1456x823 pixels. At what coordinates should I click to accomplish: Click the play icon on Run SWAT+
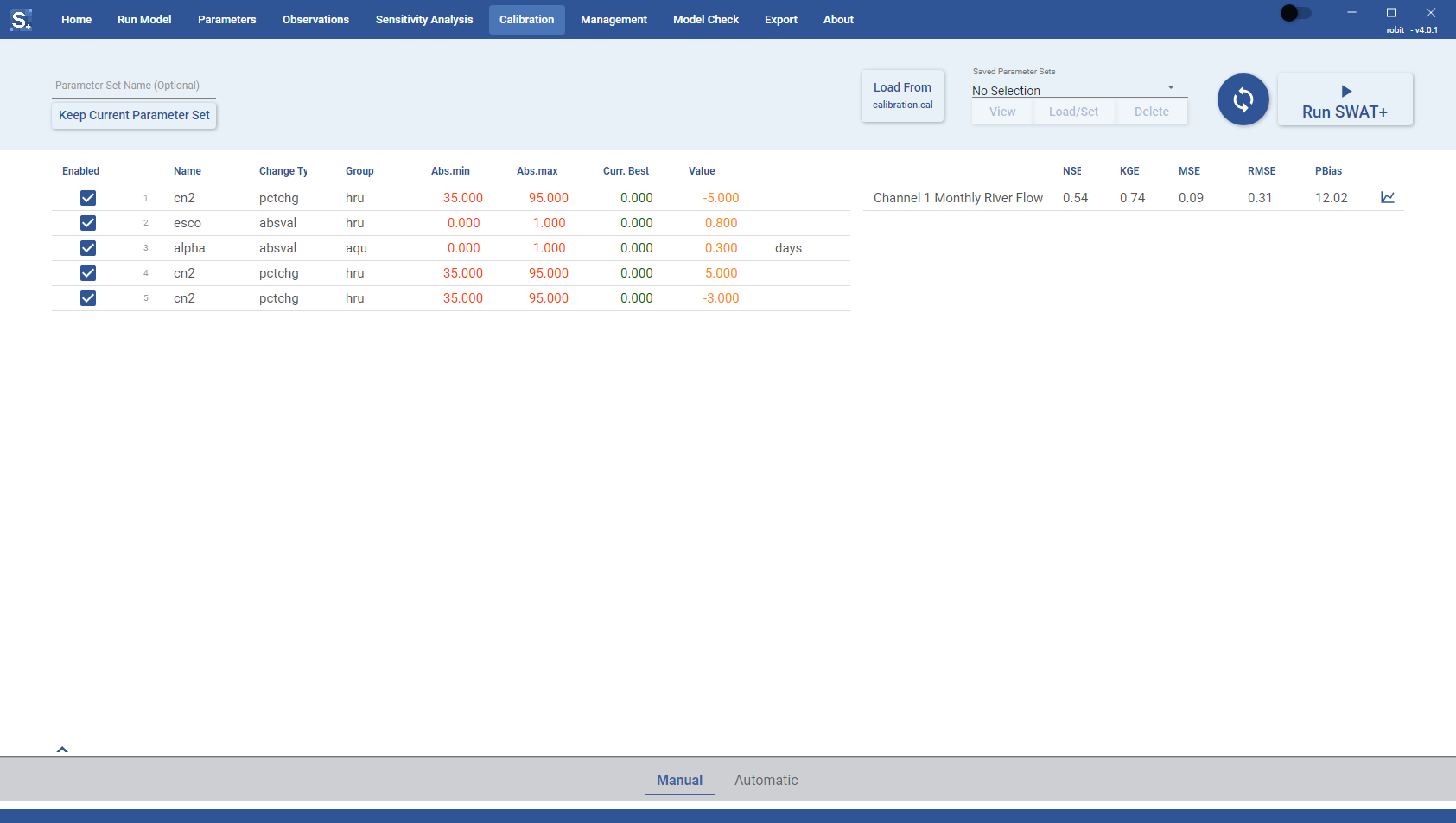point(1346,92)
